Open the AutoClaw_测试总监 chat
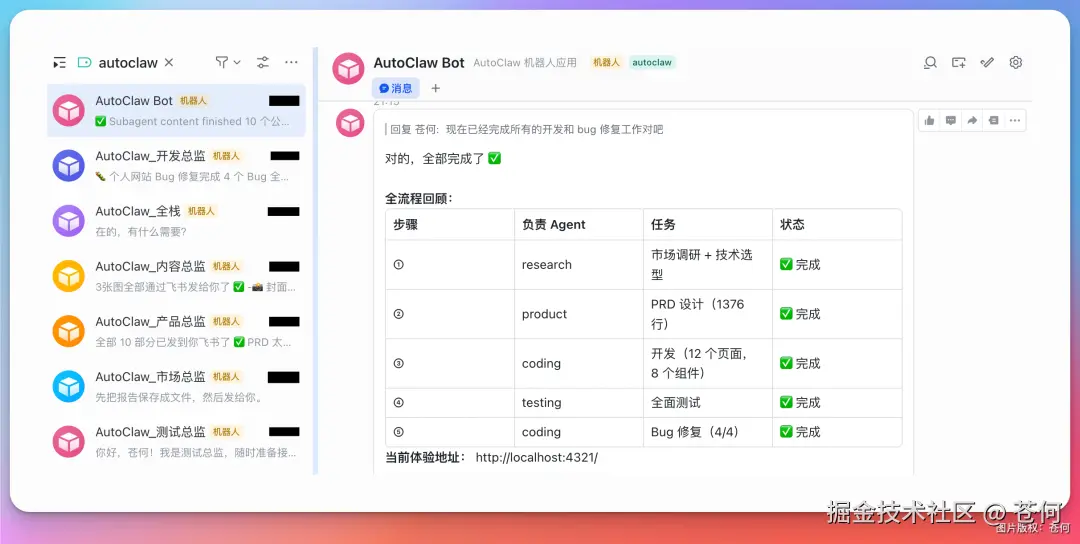Image resolution: width=1080 pixels, height=544 pixels. click(x=176, y=441)
